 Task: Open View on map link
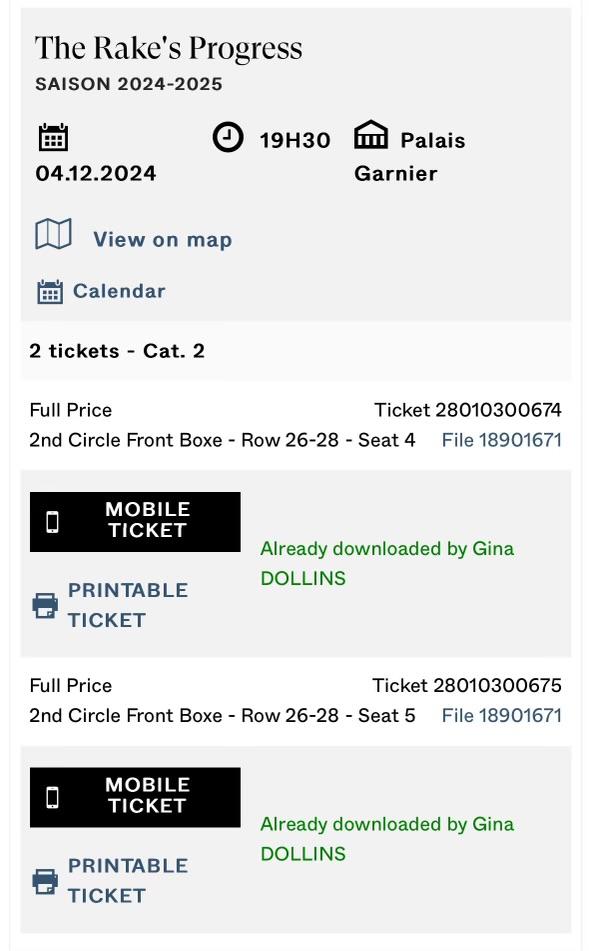[163, 240]
